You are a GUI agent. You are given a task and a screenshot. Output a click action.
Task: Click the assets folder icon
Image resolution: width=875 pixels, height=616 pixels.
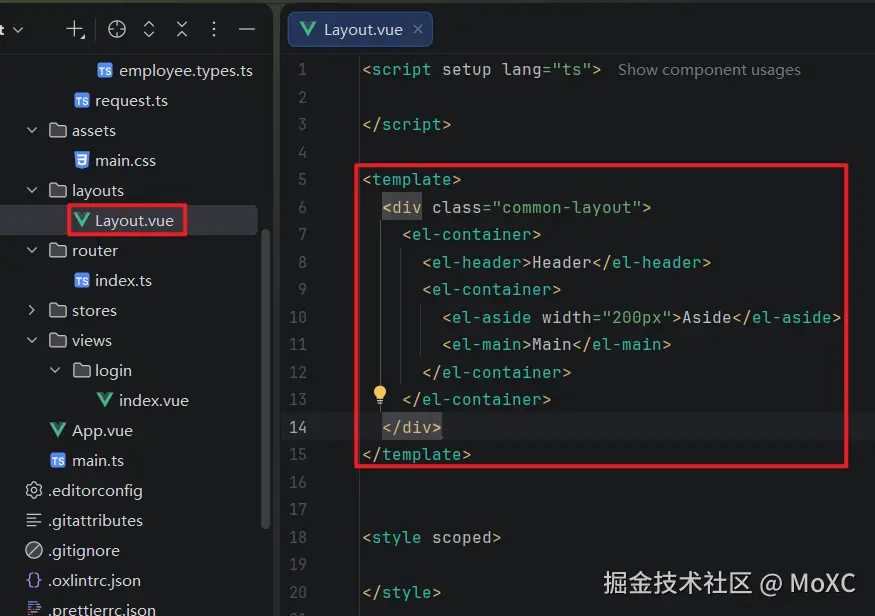click(x=57, y=130)
